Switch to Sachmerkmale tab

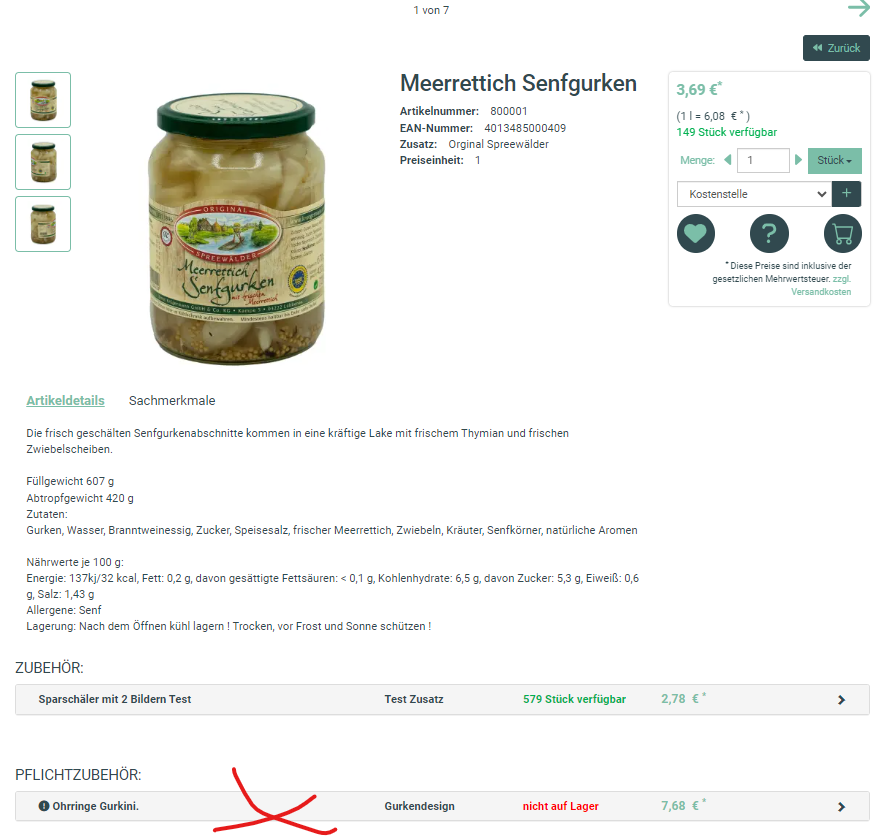coord(172,401)
